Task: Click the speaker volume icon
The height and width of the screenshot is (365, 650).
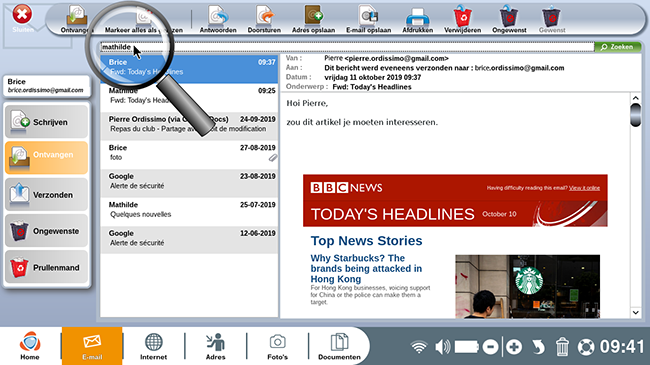Action: (442, 347)
